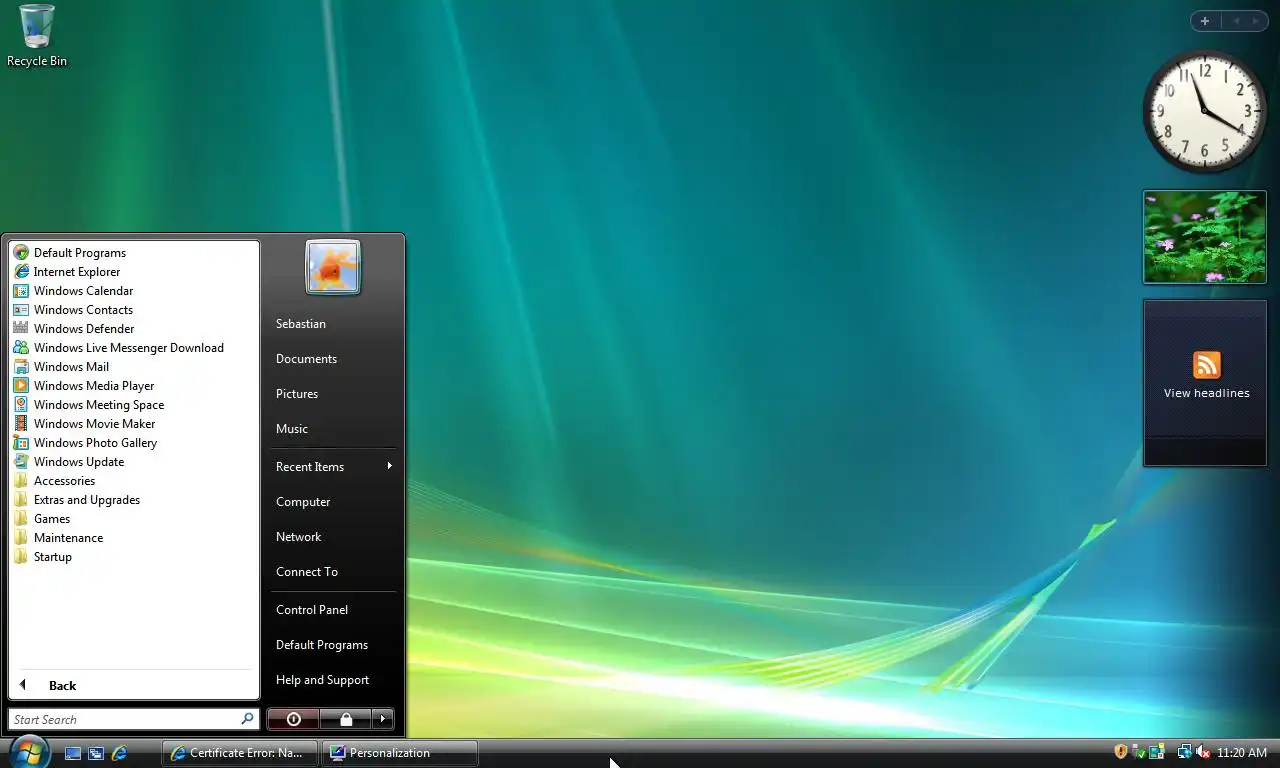Switch to Certificate Error taskbar window
Viewport: 1280px width, 768px height.
click(240, 753)
